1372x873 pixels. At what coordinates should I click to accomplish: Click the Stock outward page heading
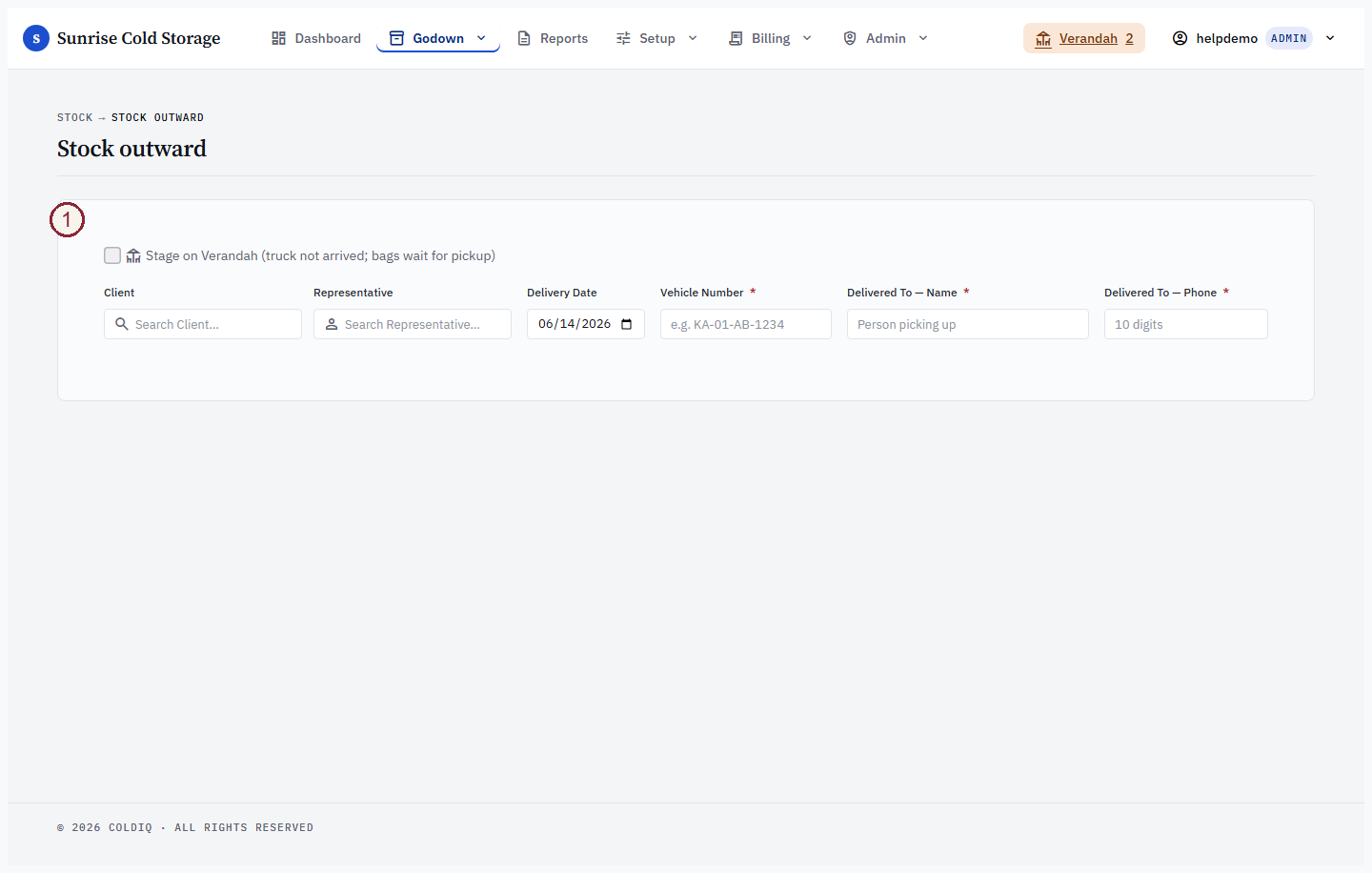point(131,149)
